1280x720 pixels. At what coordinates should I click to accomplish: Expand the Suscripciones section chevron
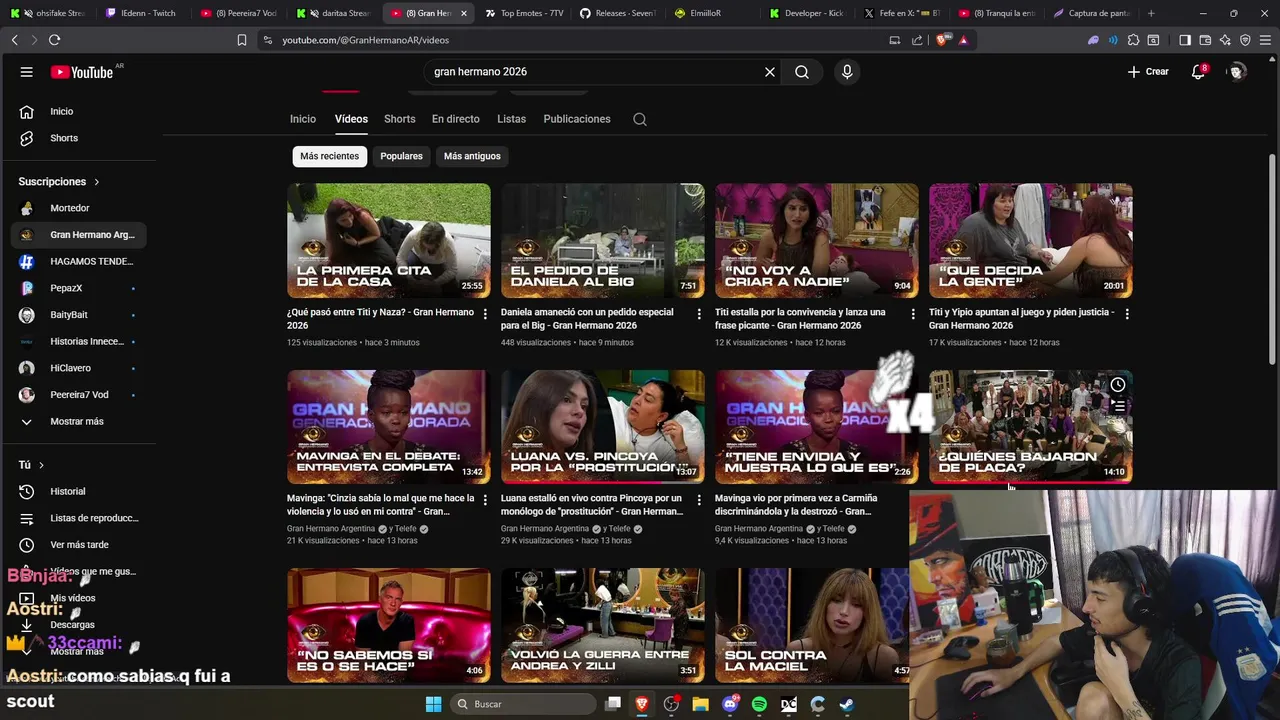coord(97,182)
